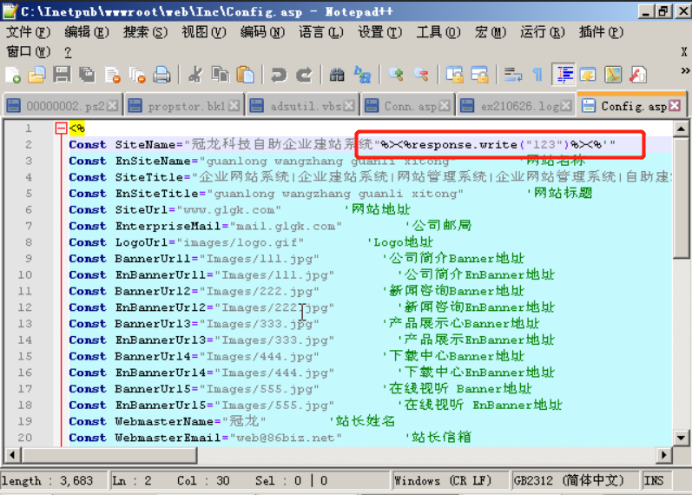Image resolution: width=692 pixels, height=495 pixels.
Task: Toggle the indent guide button
Action: click(563, 75)
